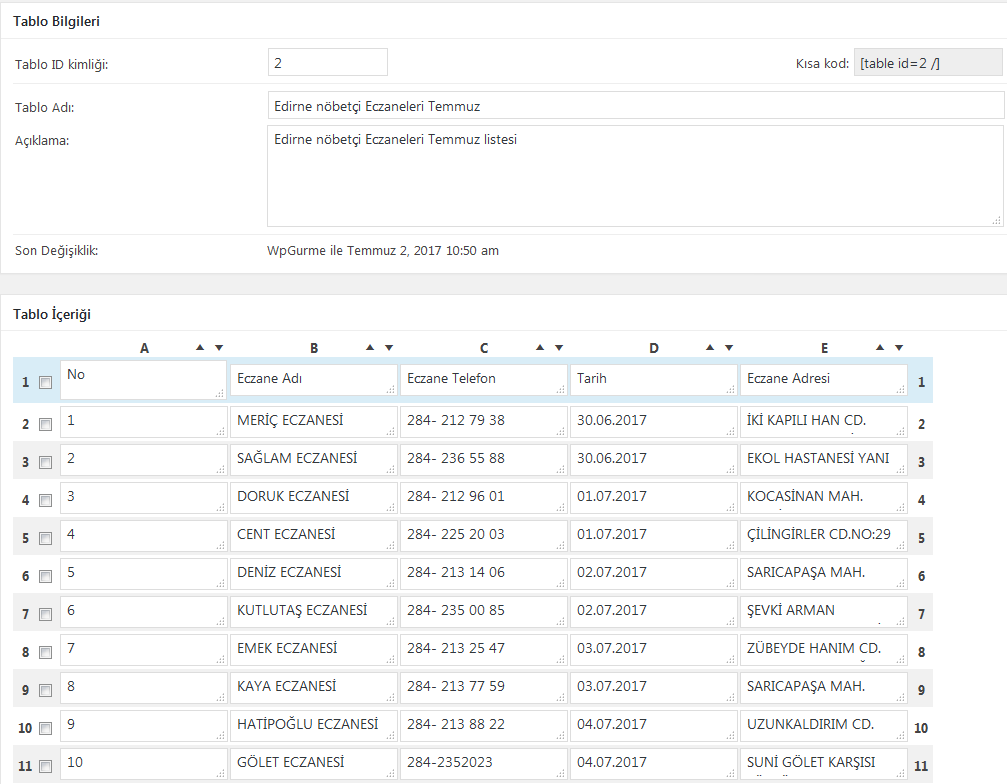Edit the Tablo Adı text field
This screenshot has height=784, width=1007.
point(636,105)
